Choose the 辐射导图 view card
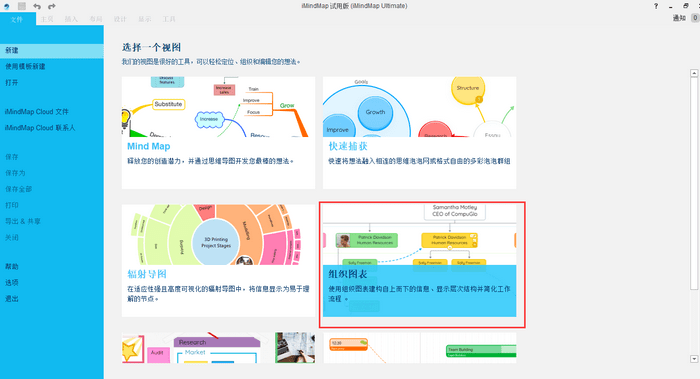The image size is (700, 379). coord(218,261)
